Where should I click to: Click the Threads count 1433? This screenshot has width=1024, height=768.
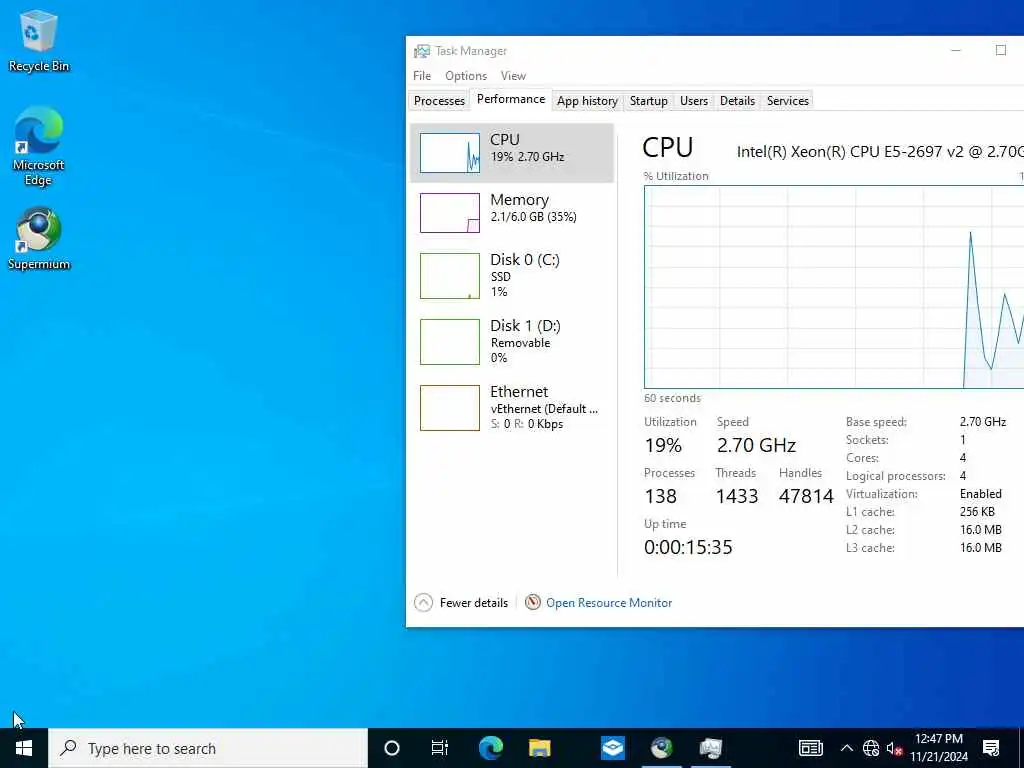coord(737,496)
